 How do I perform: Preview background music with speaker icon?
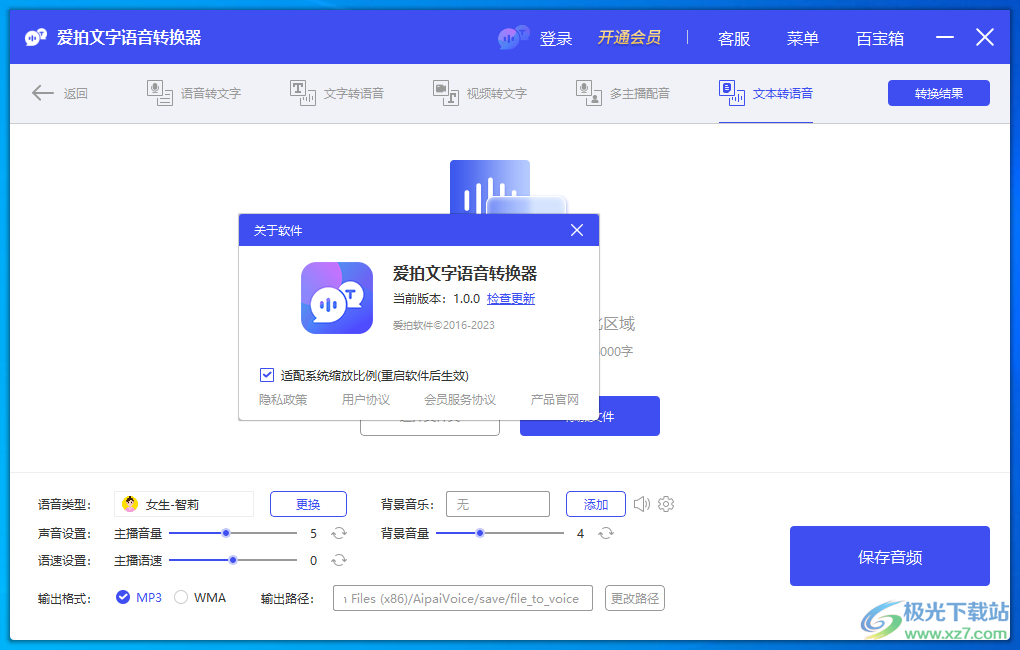(641, 504)
